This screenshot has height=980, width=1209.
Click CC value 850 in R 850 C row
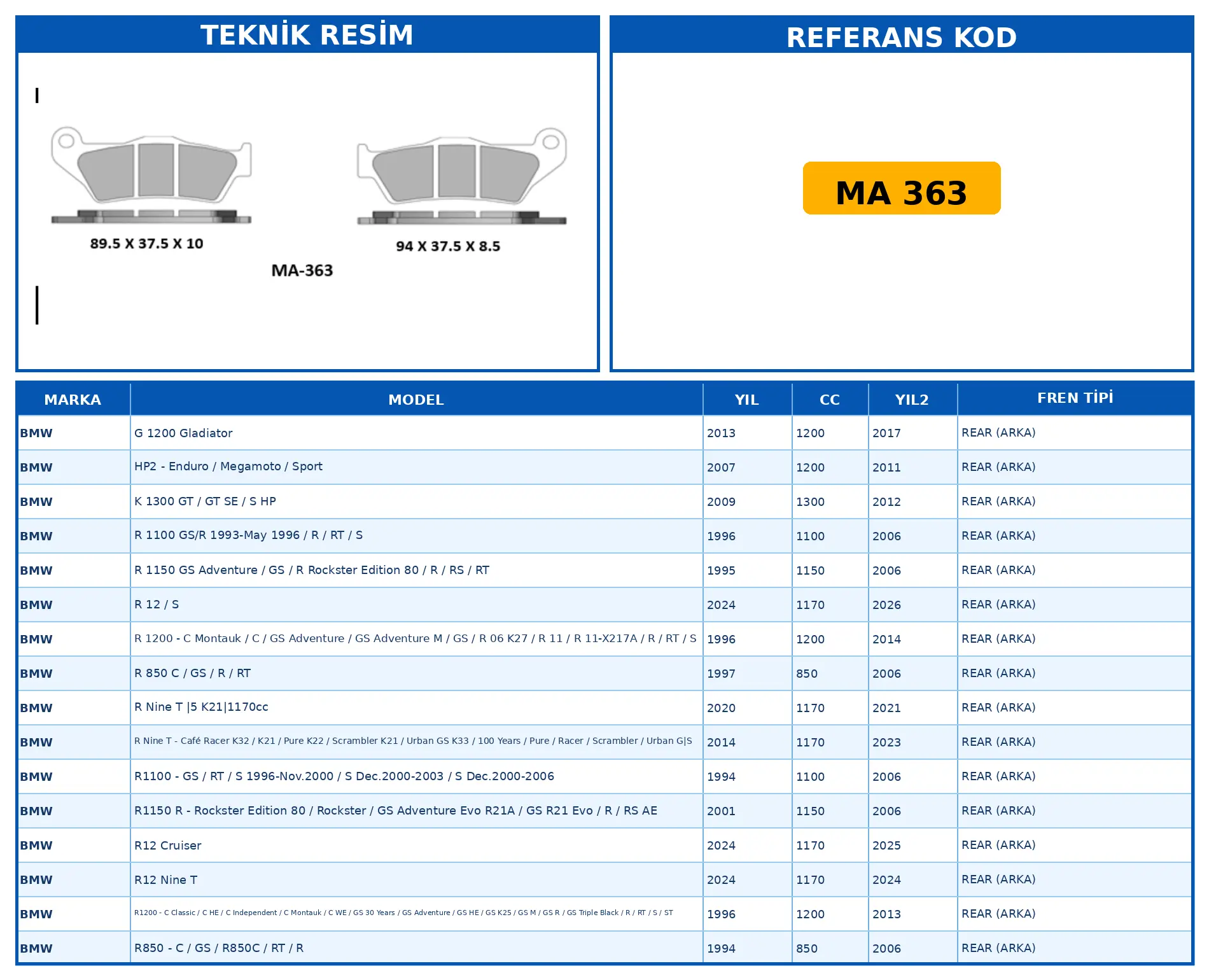(x=807, y=674)
